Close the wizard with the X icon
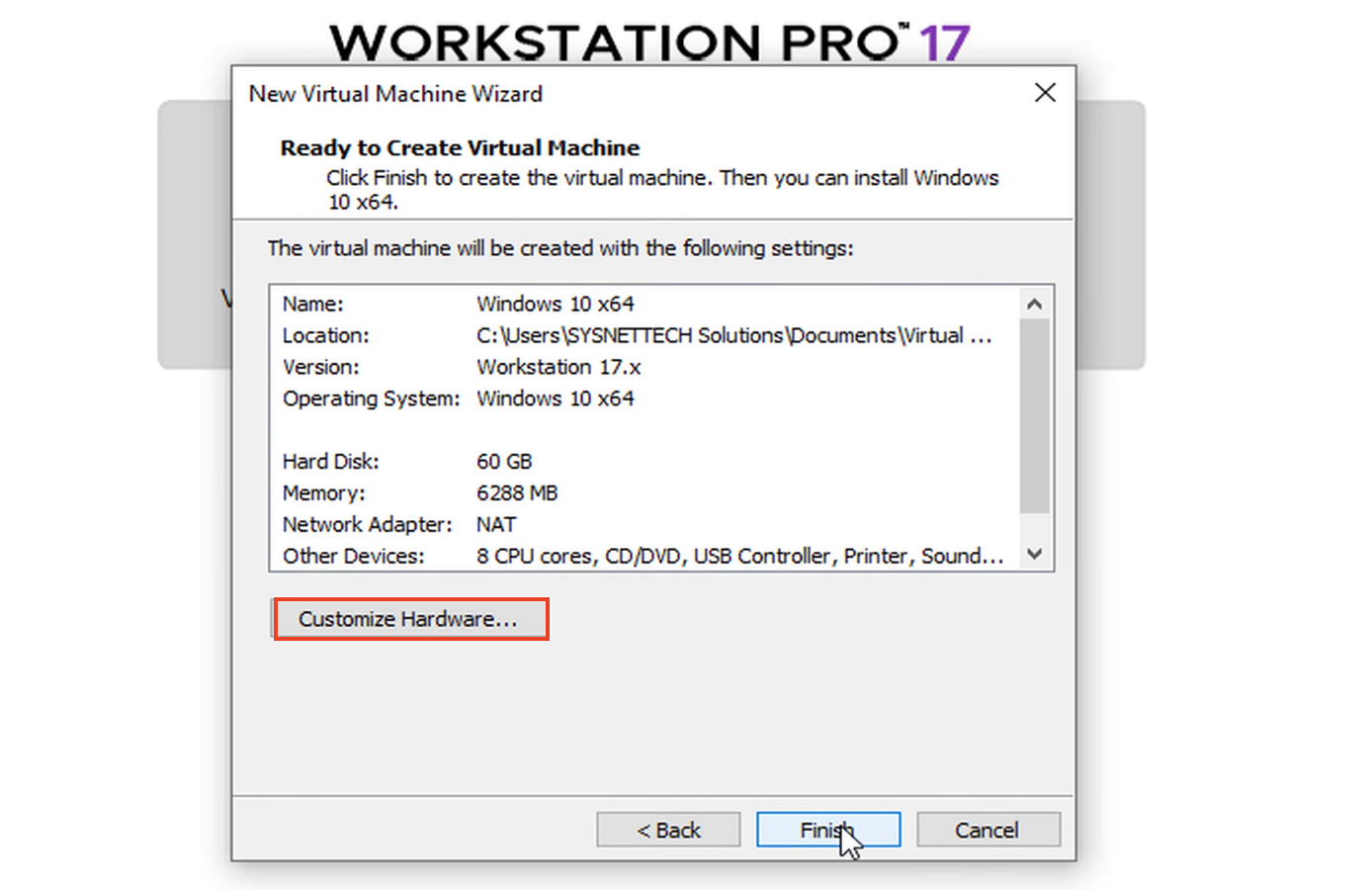Screen dimensions: 1372x890 (x=1045, y=93)
